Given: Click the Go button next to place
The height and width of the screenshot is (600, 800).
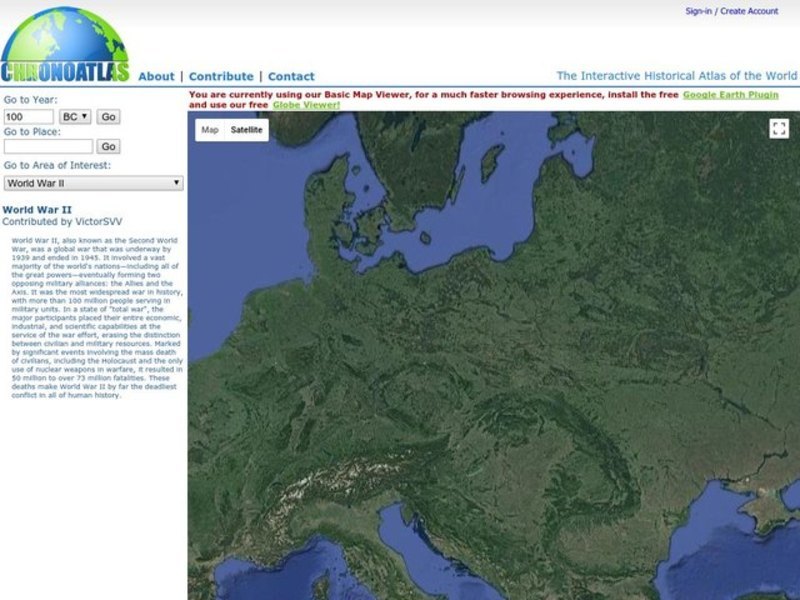Looking at the screenshot, I should [x=107, y=146].
